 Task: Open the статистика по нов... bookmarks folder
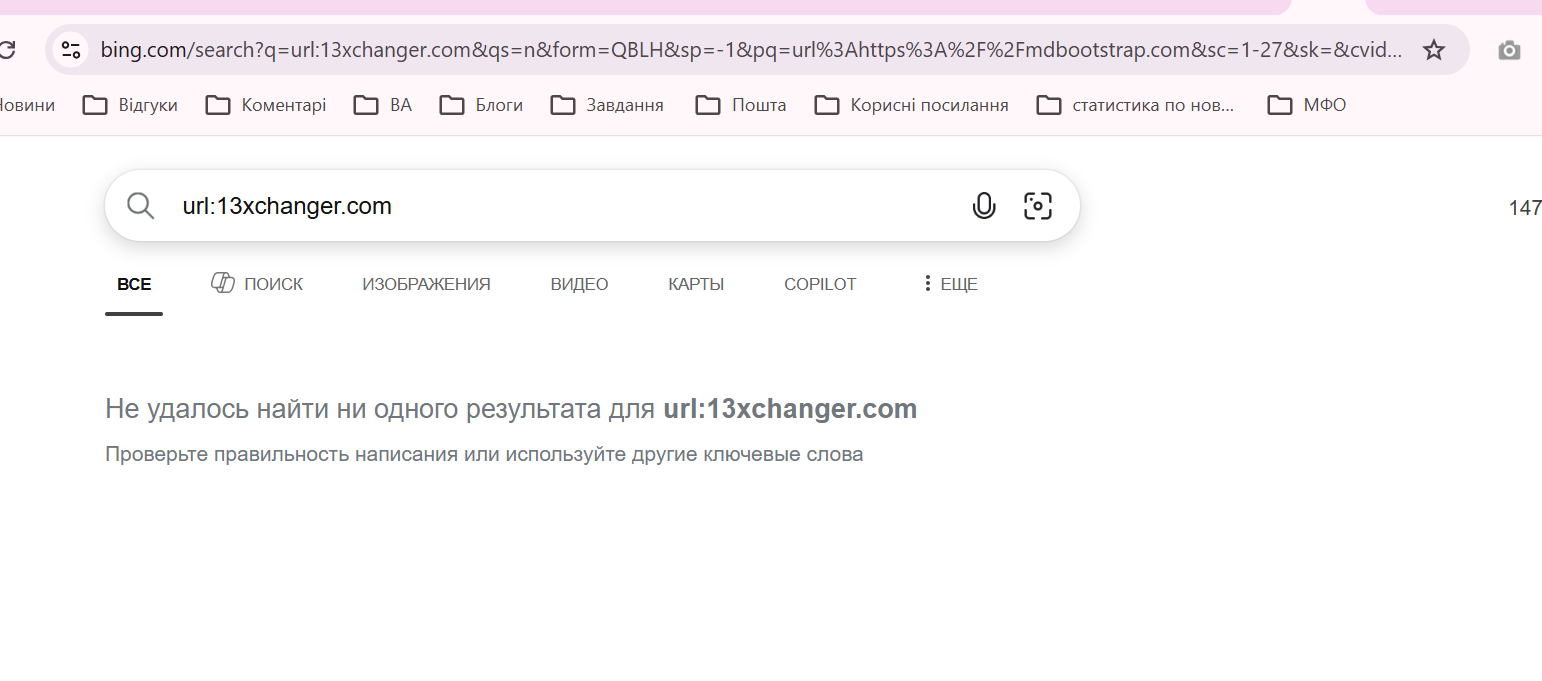[x=1136, y=105]
